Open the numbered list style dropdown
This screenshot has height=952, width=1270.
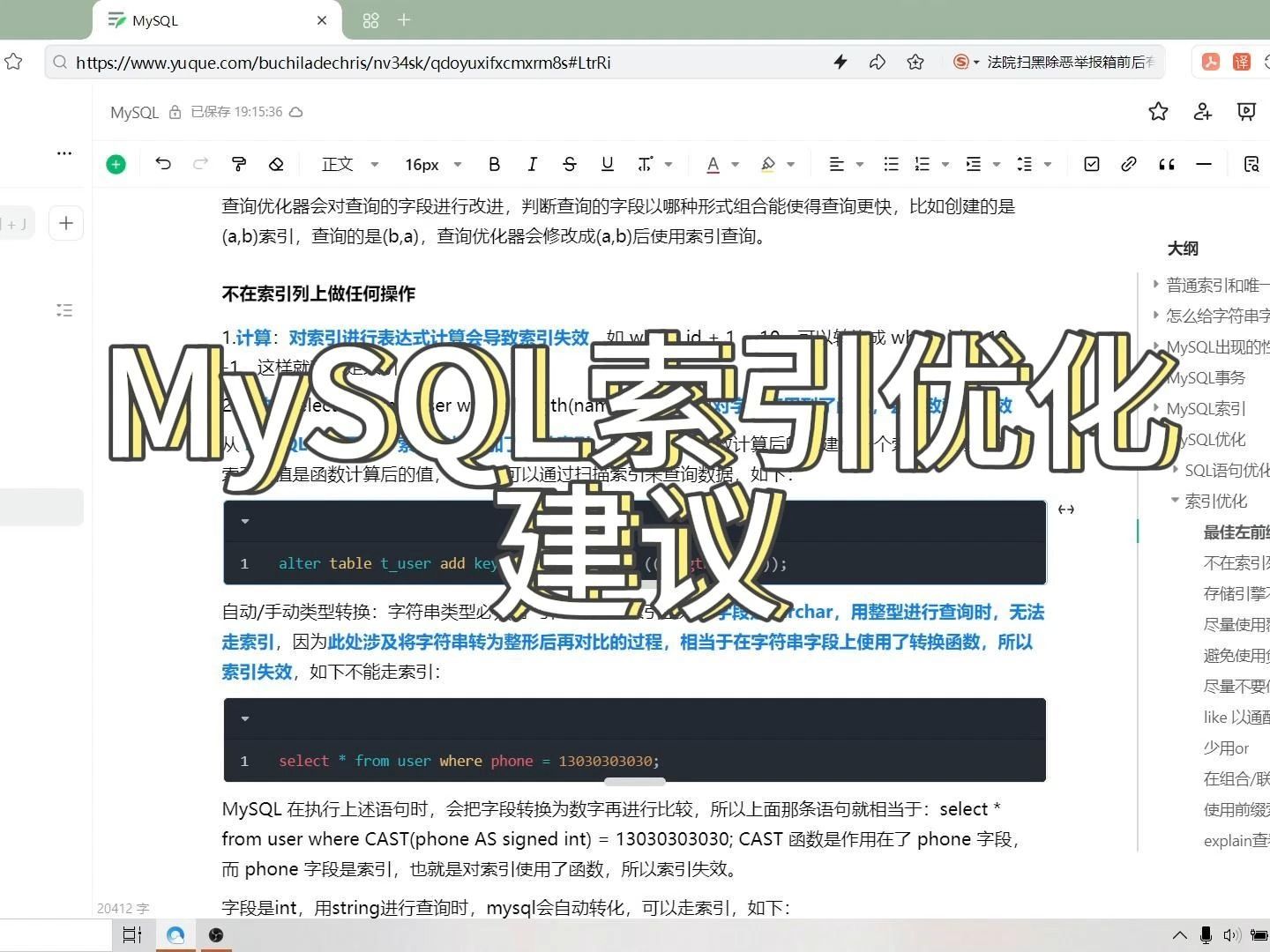945,164
